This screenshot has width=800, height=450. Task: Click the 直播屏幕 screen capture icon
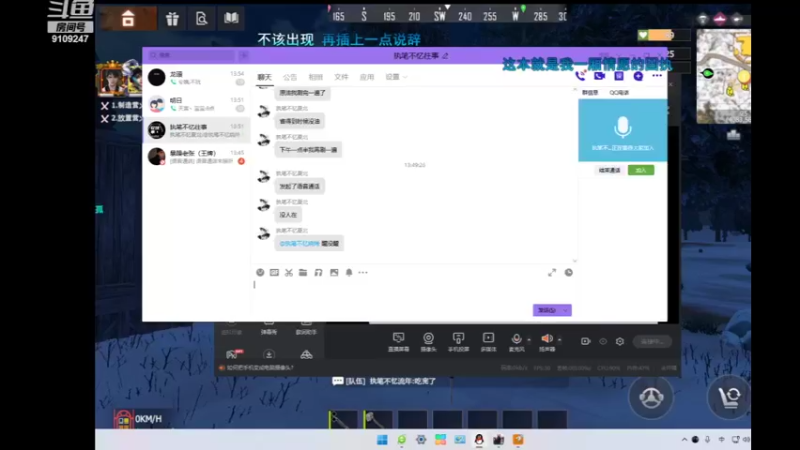[x=398, y=341]
